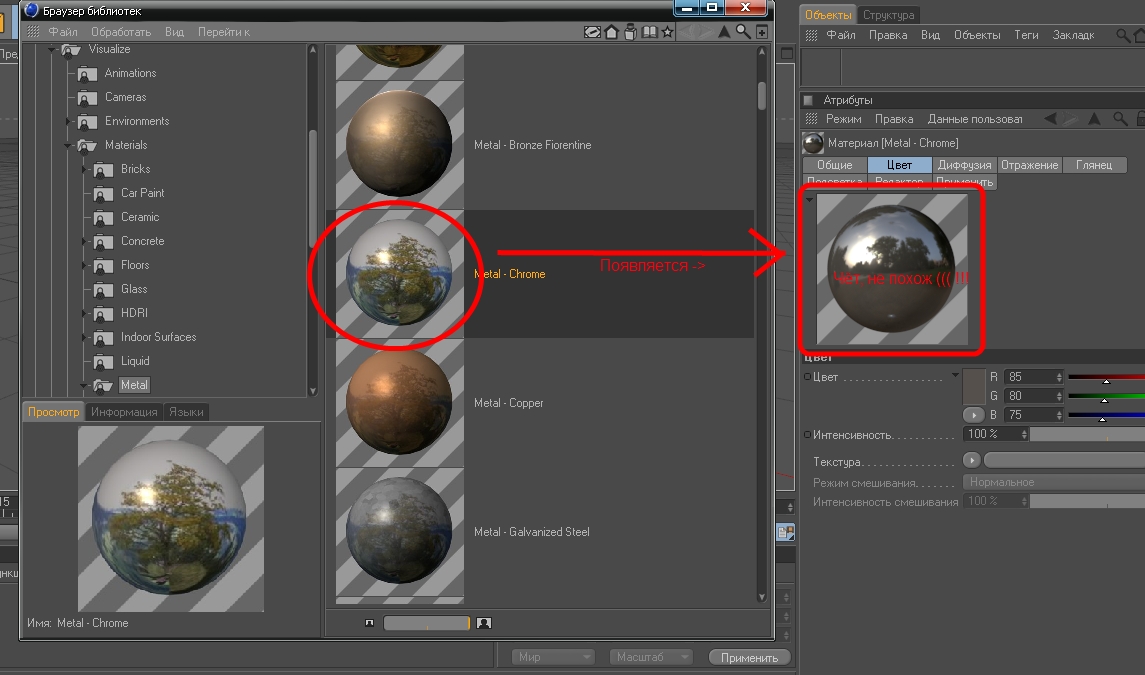The width and height of the screenshot is (1145, 675).
Task: Click the book catalog icon in browser toolbar
Action: click(x=649, y=32)
